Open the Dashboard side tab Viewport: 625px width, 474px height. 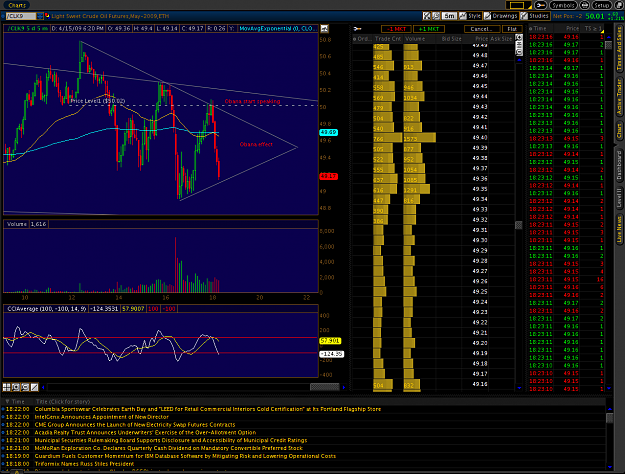(x=619, y=165)
